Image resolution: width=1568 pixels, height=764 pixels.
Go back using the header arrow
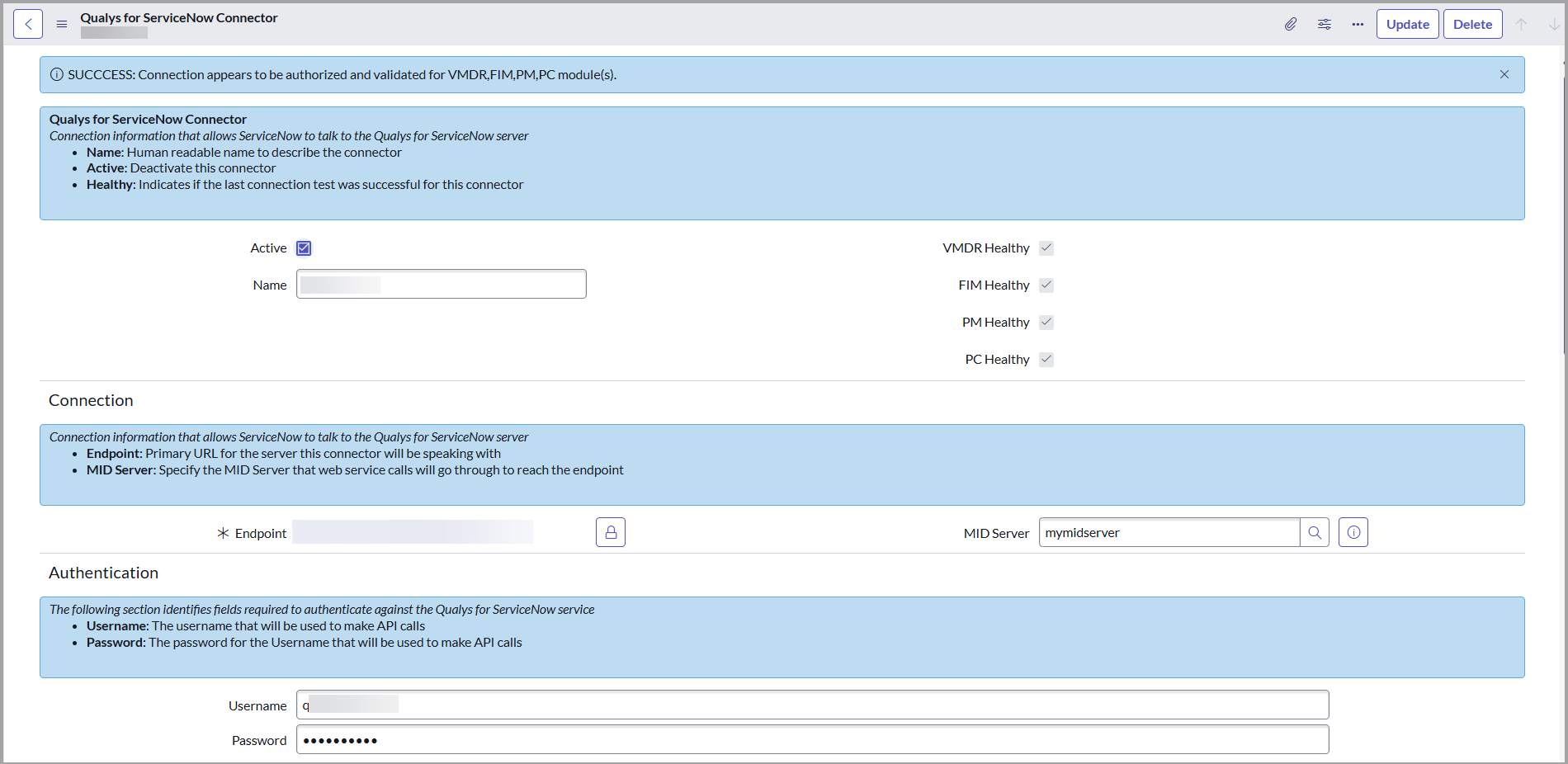(x=28, y=24)
